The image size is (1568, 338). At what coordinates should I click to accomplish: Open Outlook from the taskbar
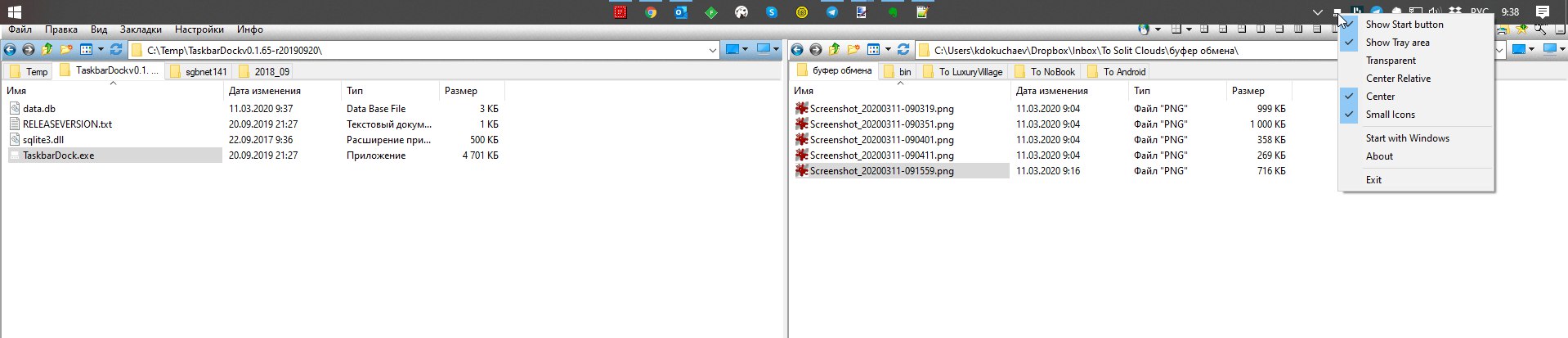681,12
